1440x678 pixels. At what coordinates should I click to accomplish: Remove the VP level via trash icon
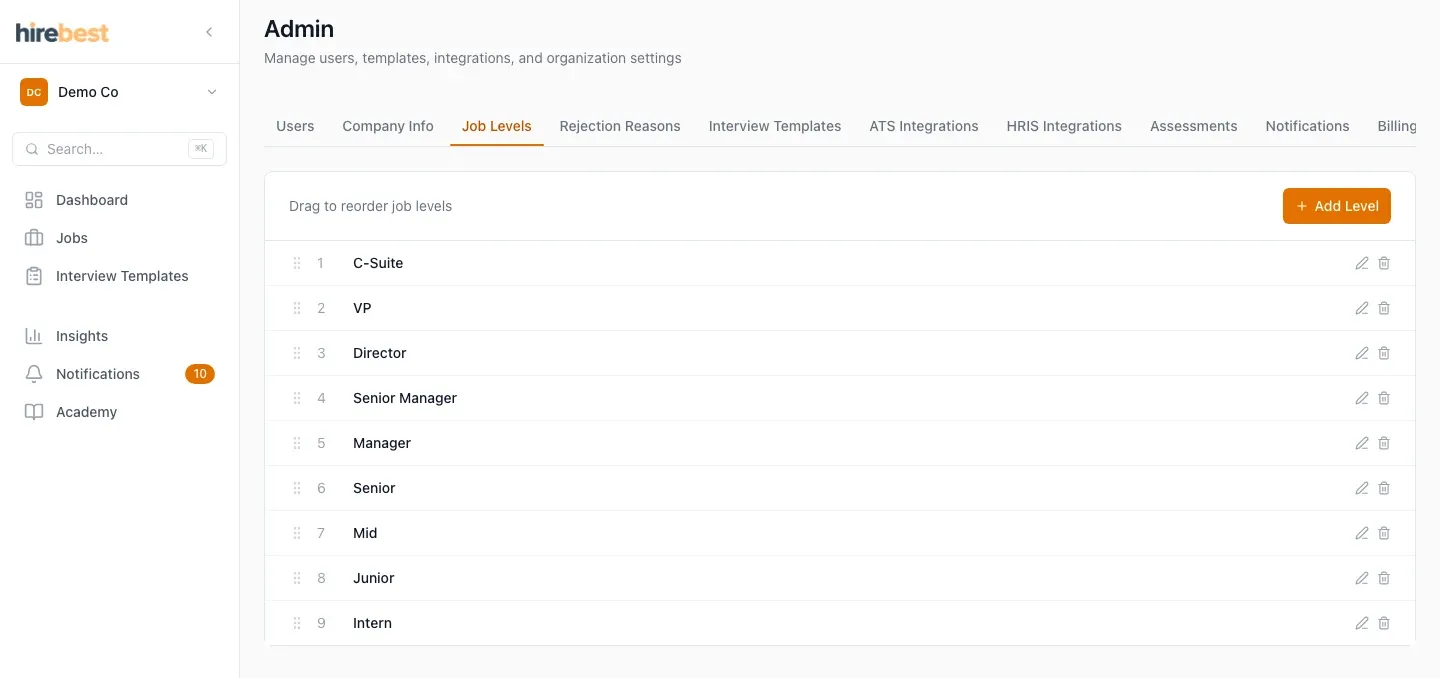(x=1384, y=308)
